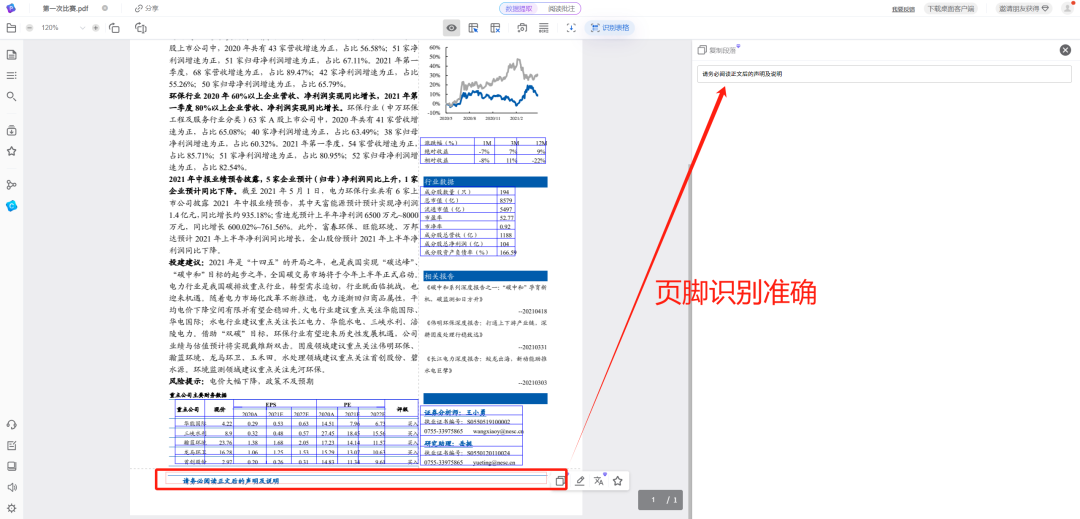Screen dimensions: 1080x519
Task: Zoom out with the minus button
Action: tap(29, 28)
